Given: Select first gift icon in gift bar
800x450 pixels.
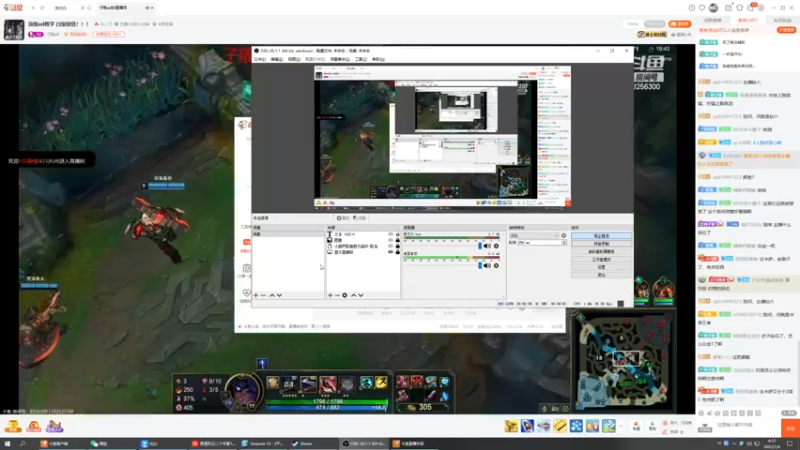Looking at the screenshot, I should [x=511, y=426].
